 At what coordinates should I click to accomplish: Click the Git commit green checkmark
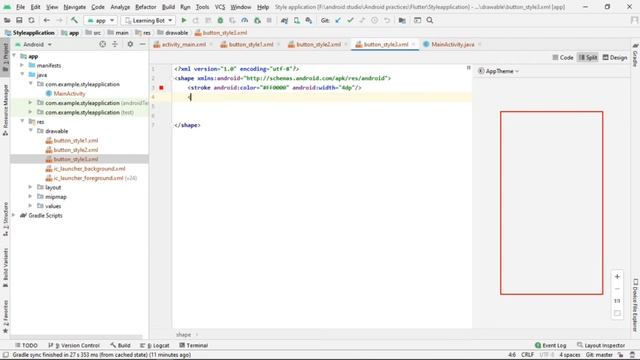coord(350,20)
